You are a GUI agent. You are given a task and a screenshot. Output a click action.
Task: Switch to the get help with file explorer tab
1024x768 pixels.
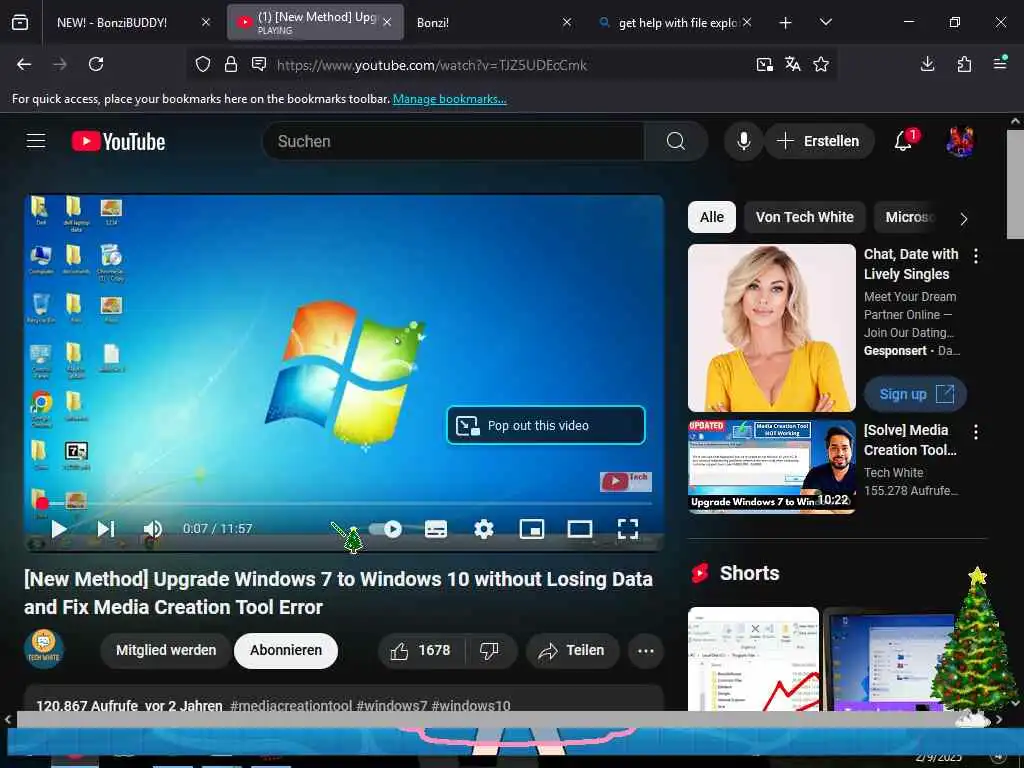(678, 22)
